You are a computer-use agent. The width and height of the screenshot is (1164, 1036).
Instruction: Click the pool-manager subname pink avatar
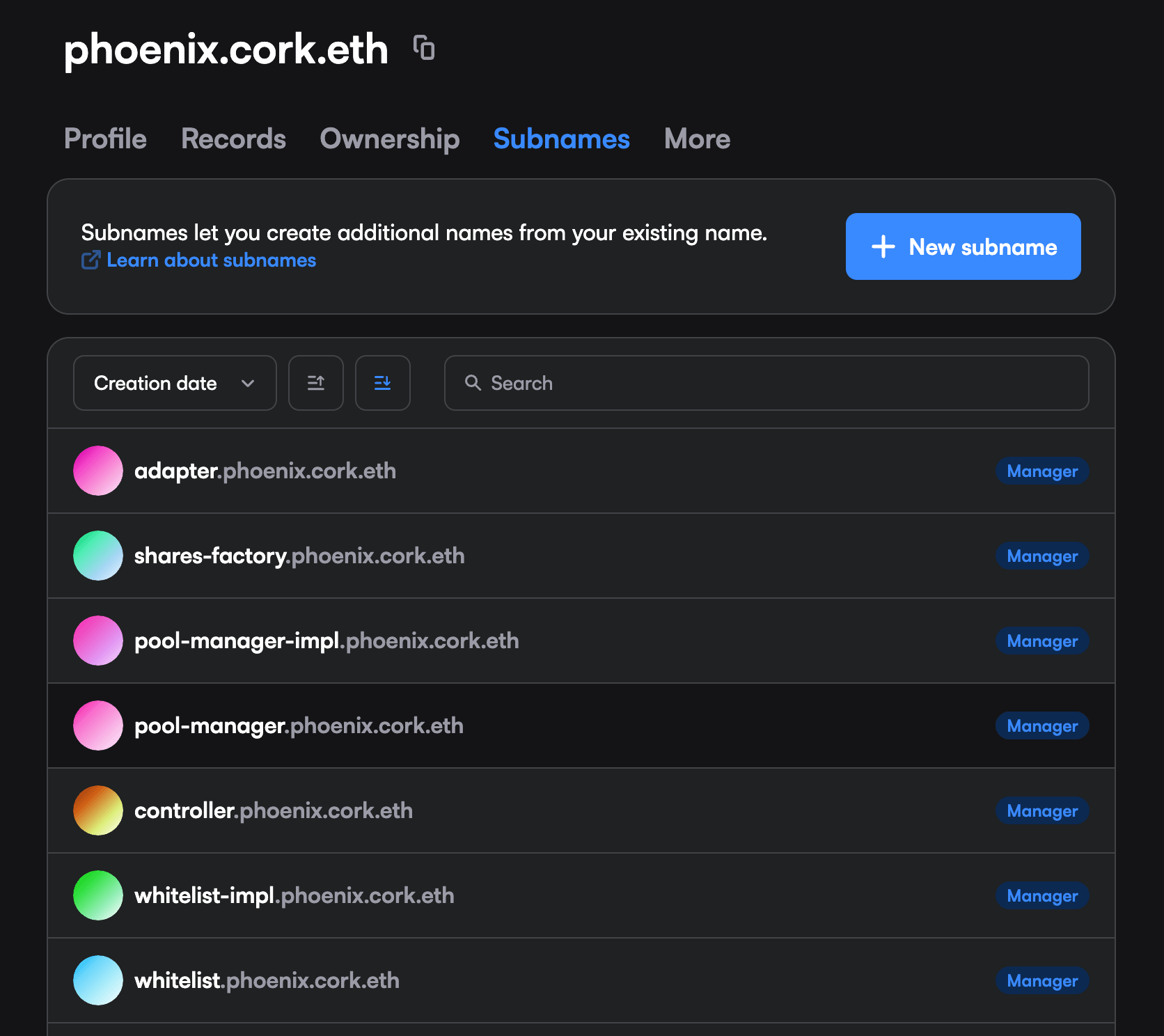coord(98,725)
